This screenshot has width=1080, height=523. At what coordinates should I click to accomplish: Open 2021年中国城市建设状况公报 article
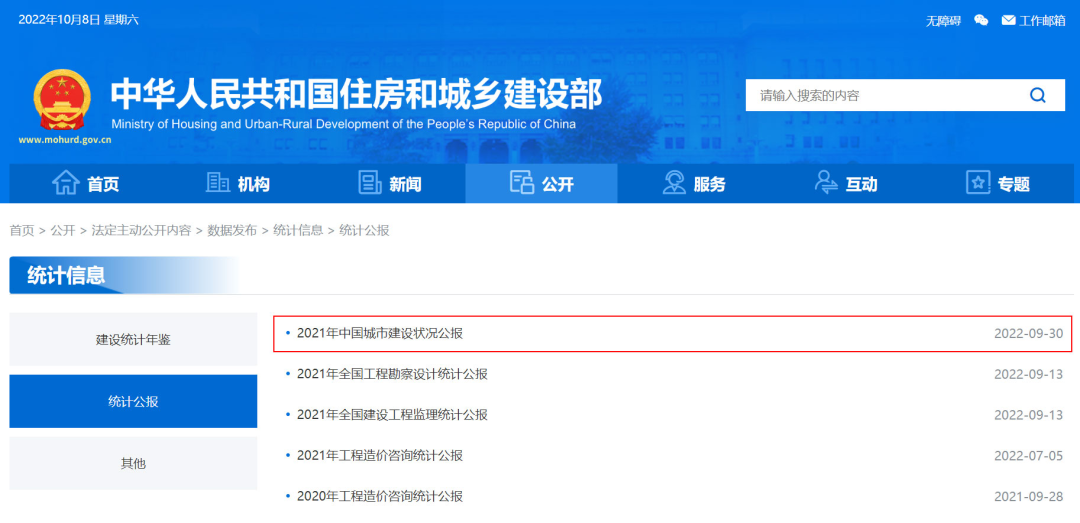point(380,333)
